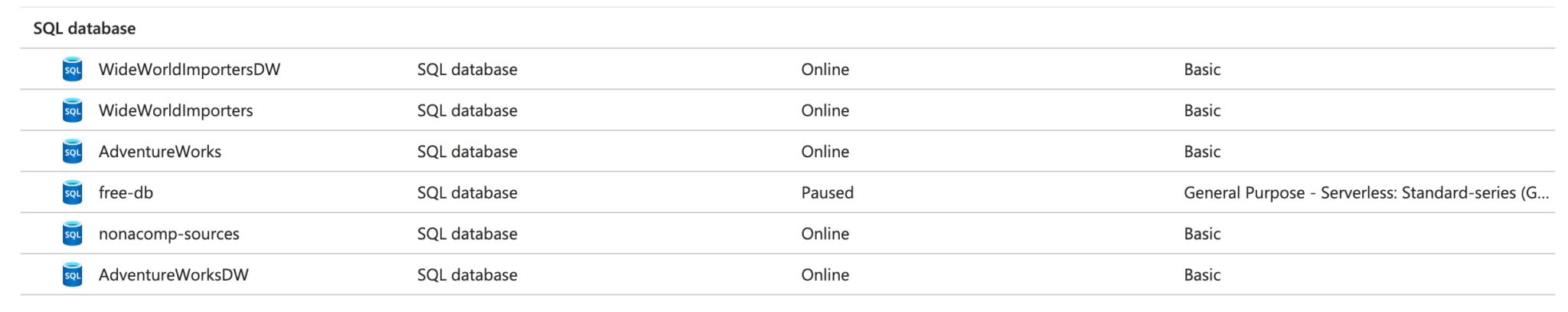Image resolution: width=1568 pixels, height=312 pixels.
Task: Click the Online status of nonacomp-sources
Action: pyautogui.click(x=825, y=234)
